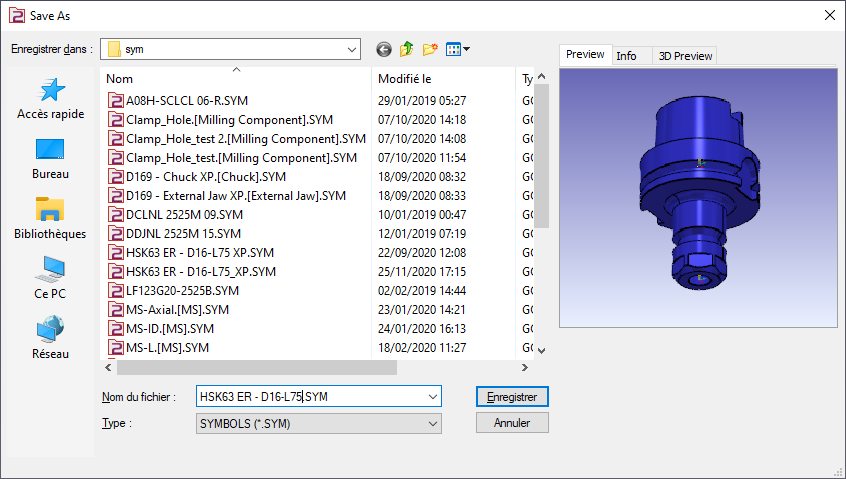Open Accès rapide in the sidebar
Screen dimensions: 846x479
(51, 99)
